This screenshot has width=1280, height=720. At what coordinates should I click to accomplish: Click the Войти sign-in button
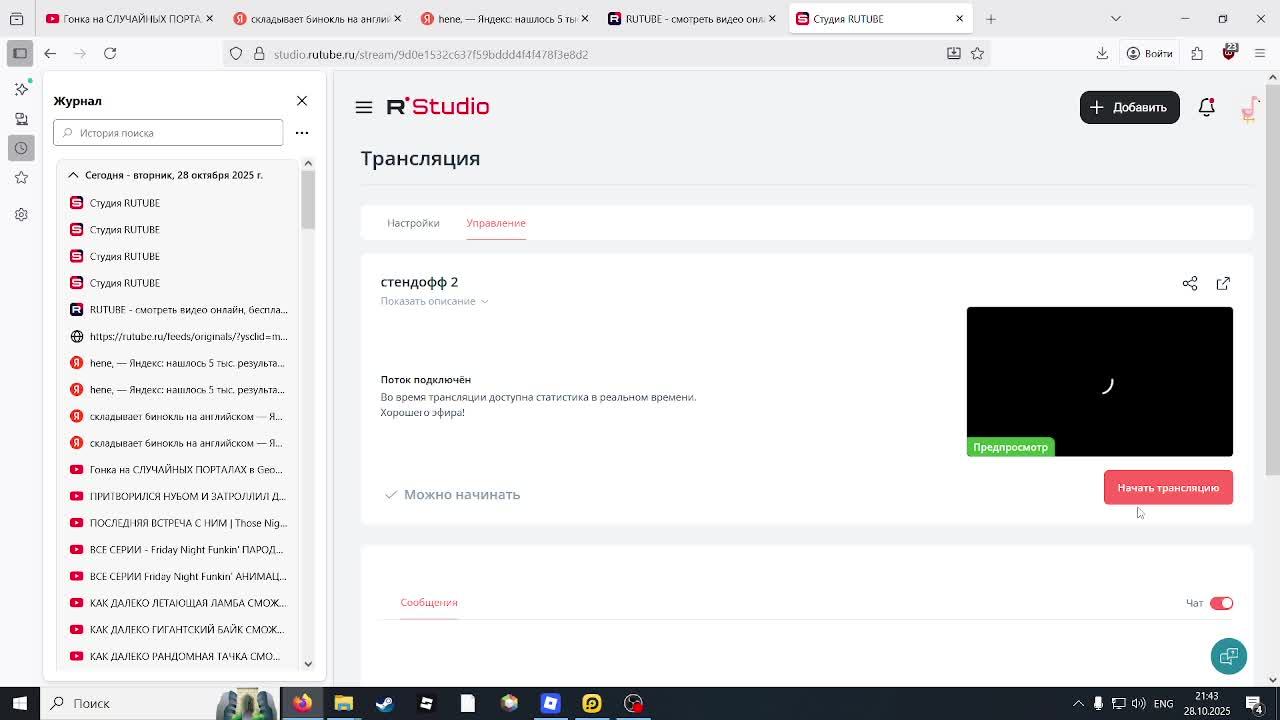point(1149,54)
